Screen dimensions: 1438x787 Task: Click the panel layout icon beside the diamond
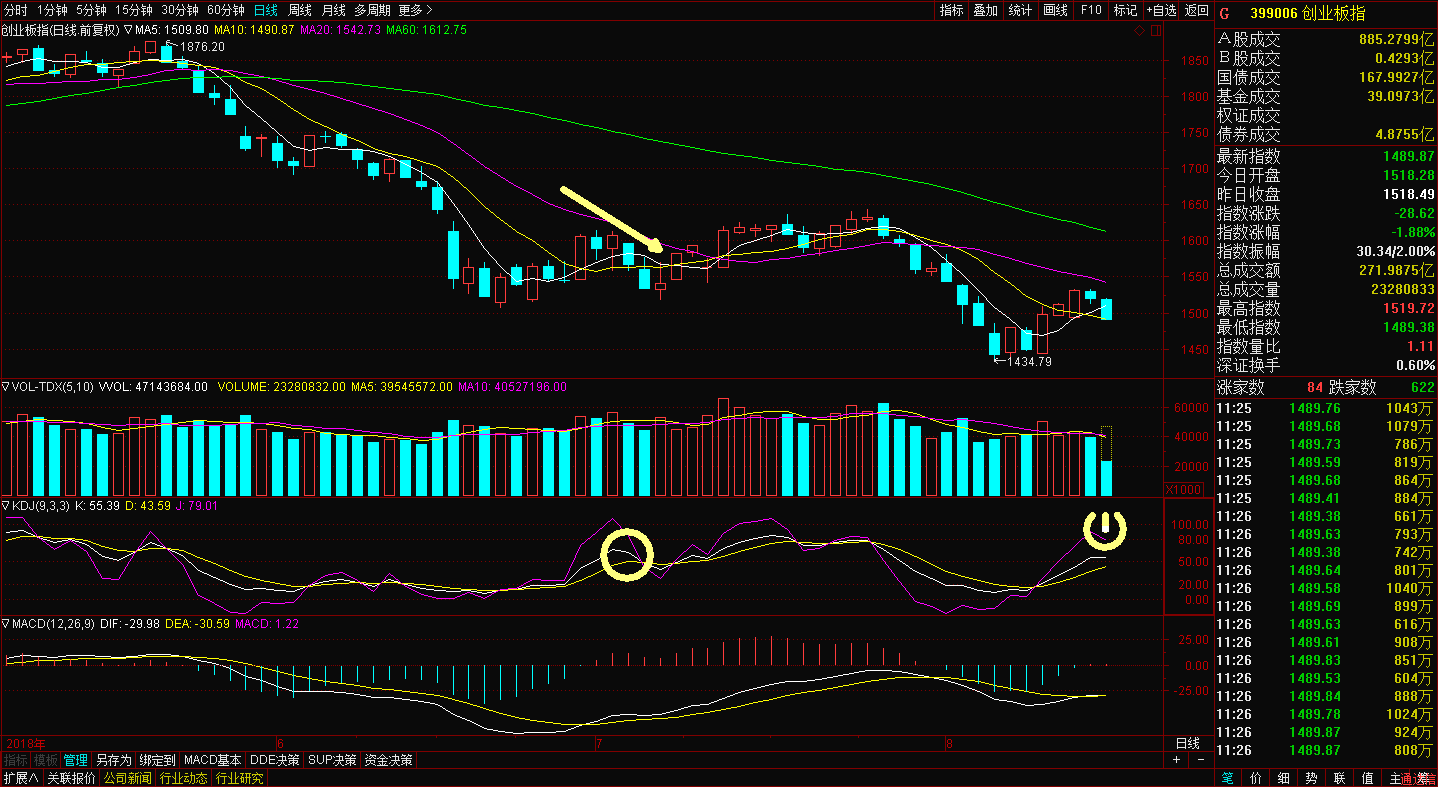pyautogui.click(x=1157, y=30)
